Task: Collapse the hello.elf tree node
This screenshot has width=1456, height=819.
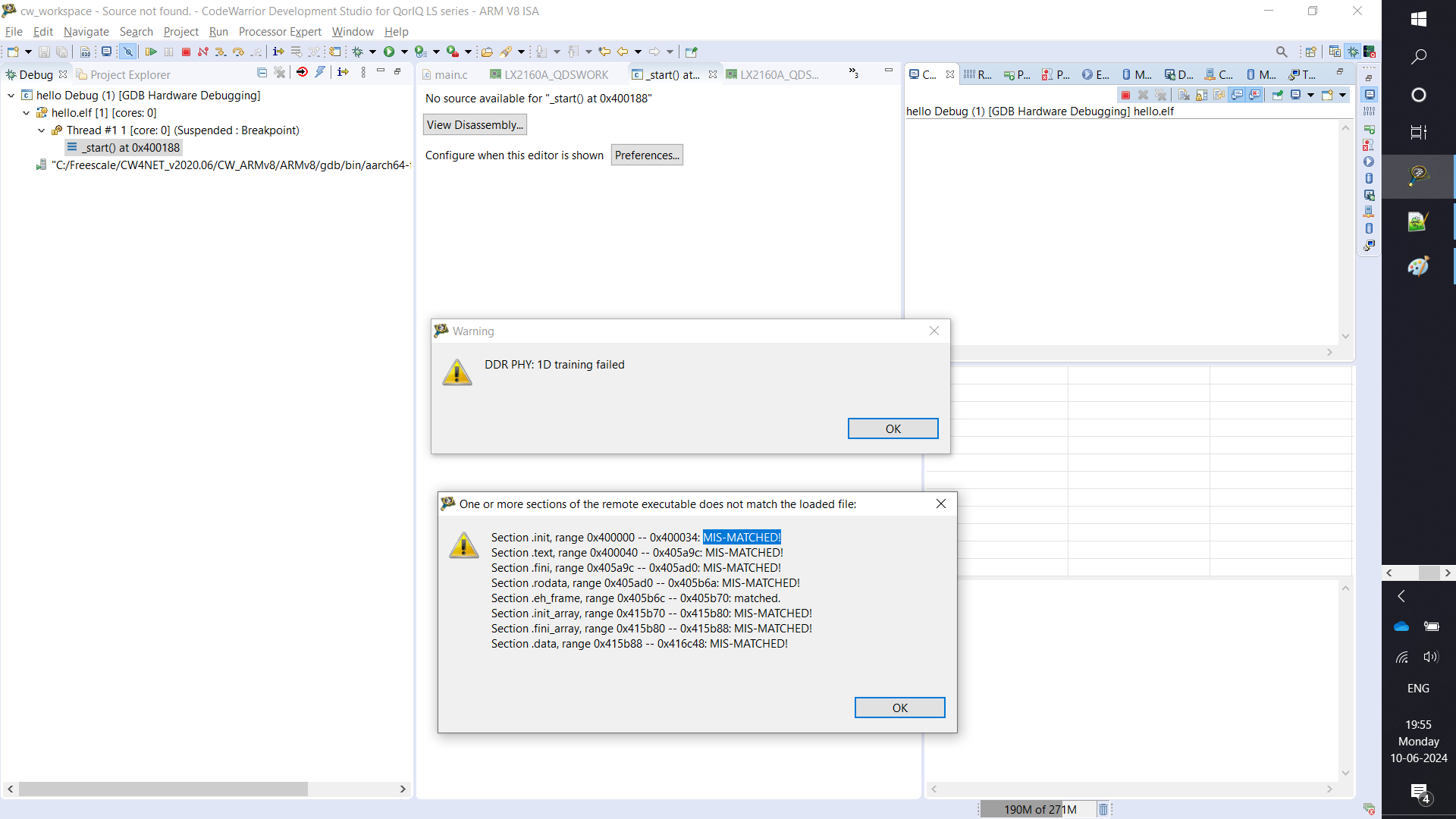Action: click(26, 113)
